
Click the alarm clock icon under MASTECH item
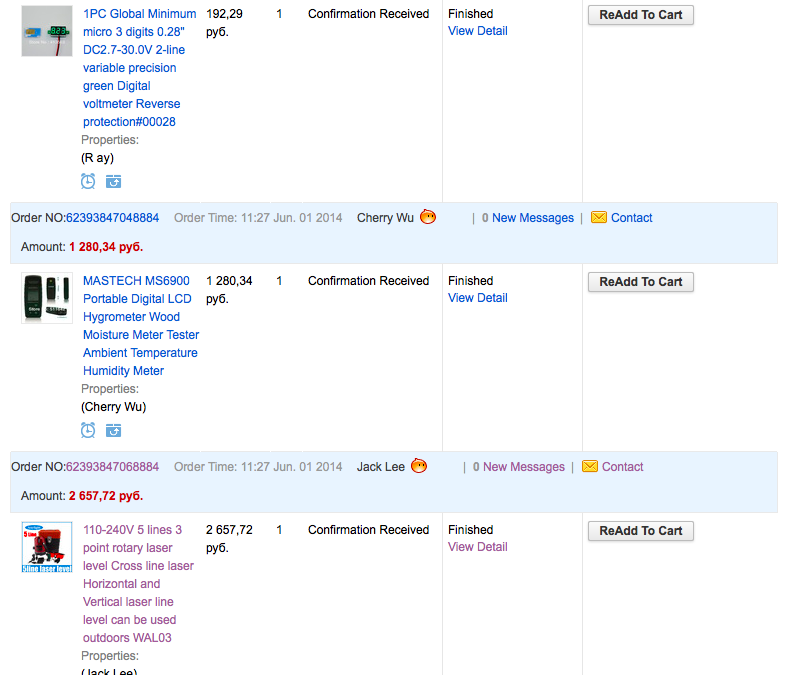(88, 430)
